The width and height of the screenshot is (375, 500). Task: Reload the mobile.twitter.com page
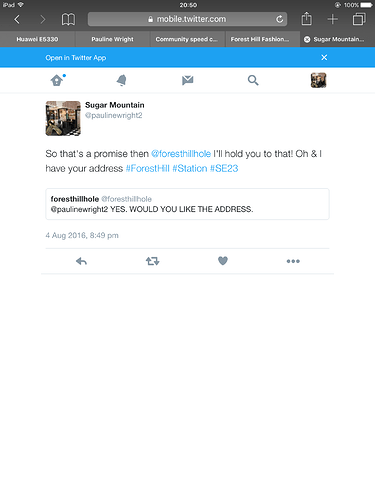[280, 19]
